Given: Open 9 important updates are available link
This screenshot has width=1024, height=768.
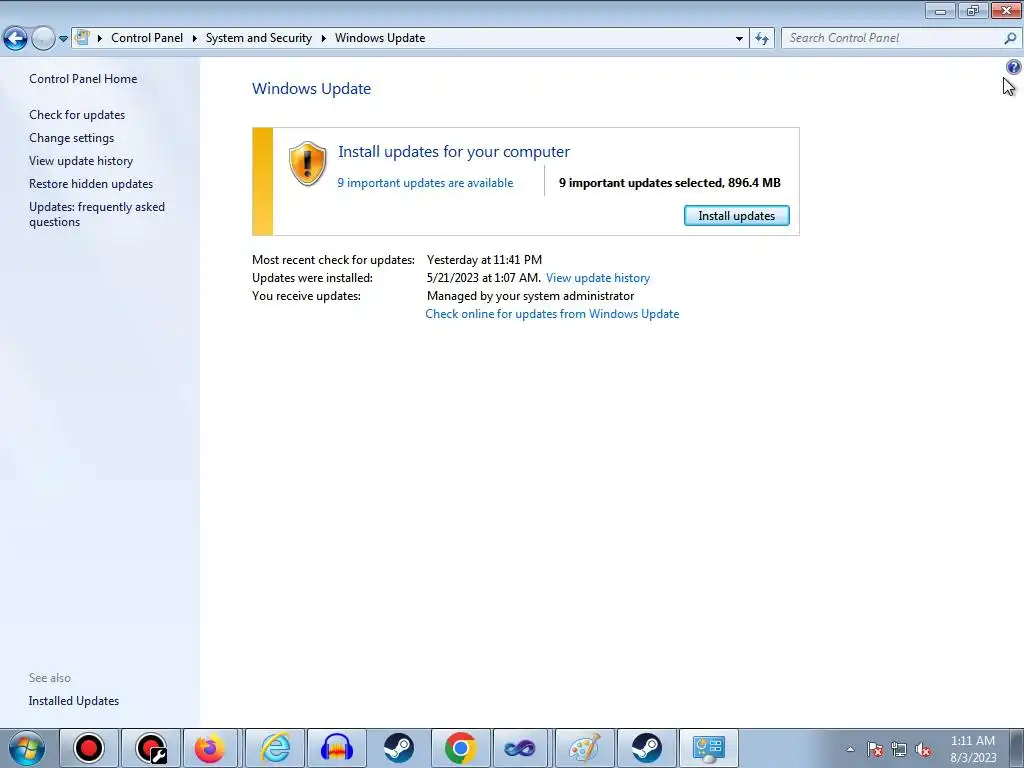Looking at the screenshot, I should point(425,183).
